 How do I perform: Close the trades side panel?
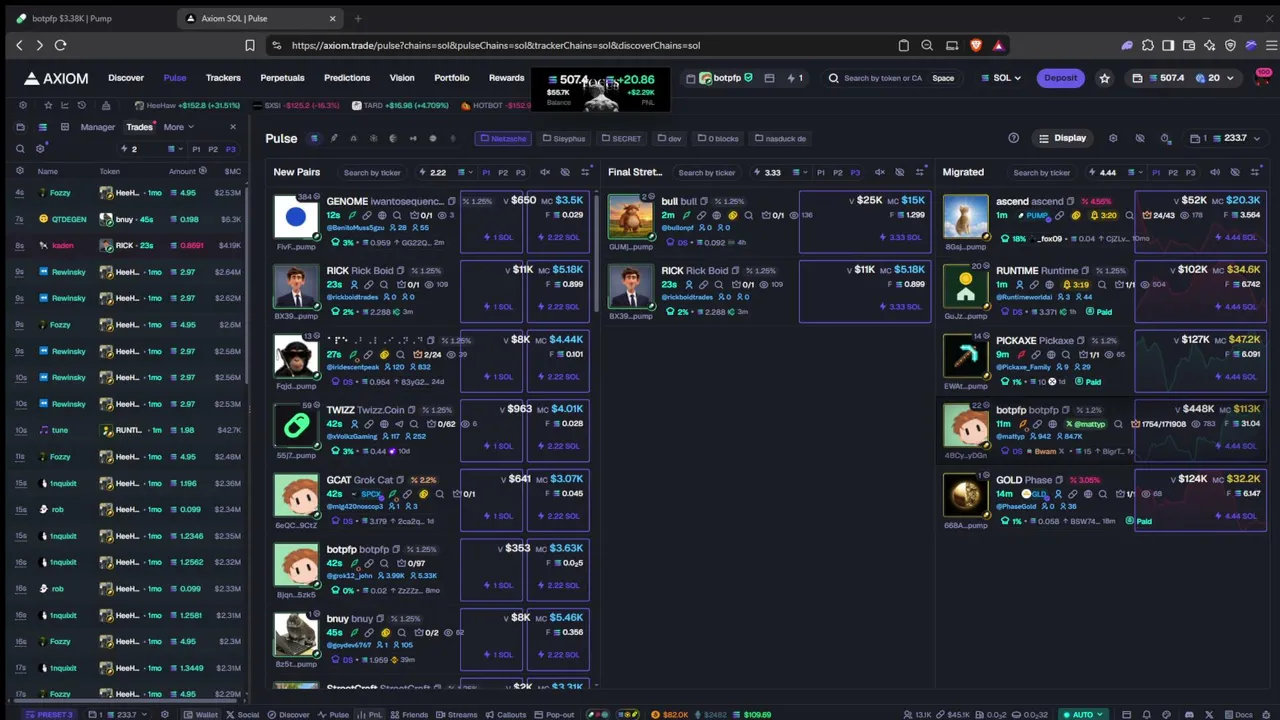[233, 127]
